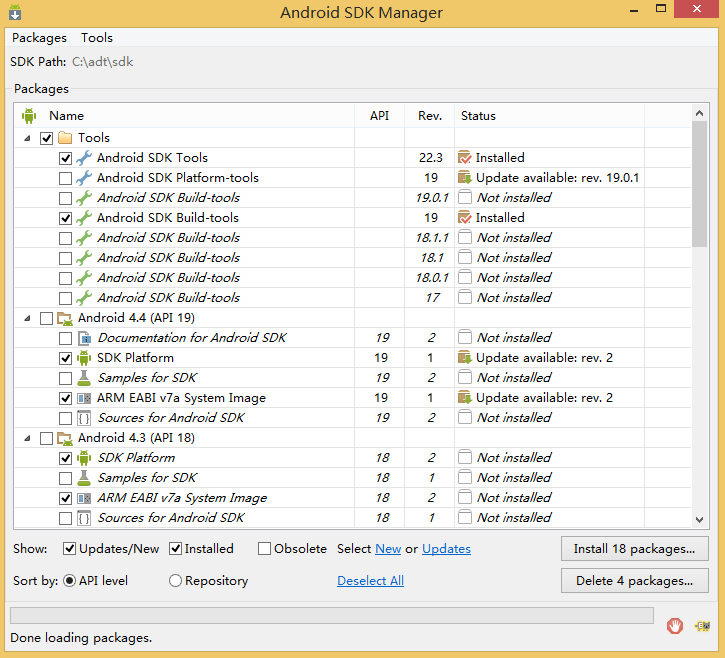Toggle the Updates/New show filter
Screen dimensions: 725x658
pyautogui.click(x=69, y=549)
